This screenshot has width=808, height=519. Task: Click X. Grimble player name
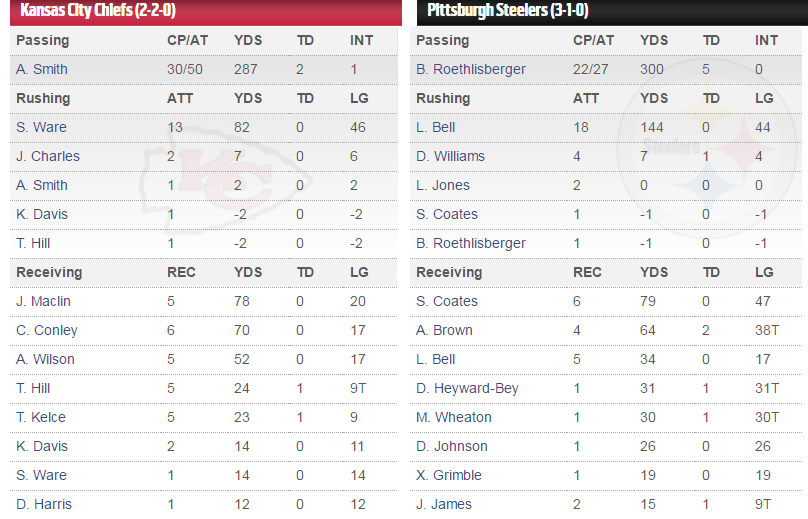coord(449,475)
